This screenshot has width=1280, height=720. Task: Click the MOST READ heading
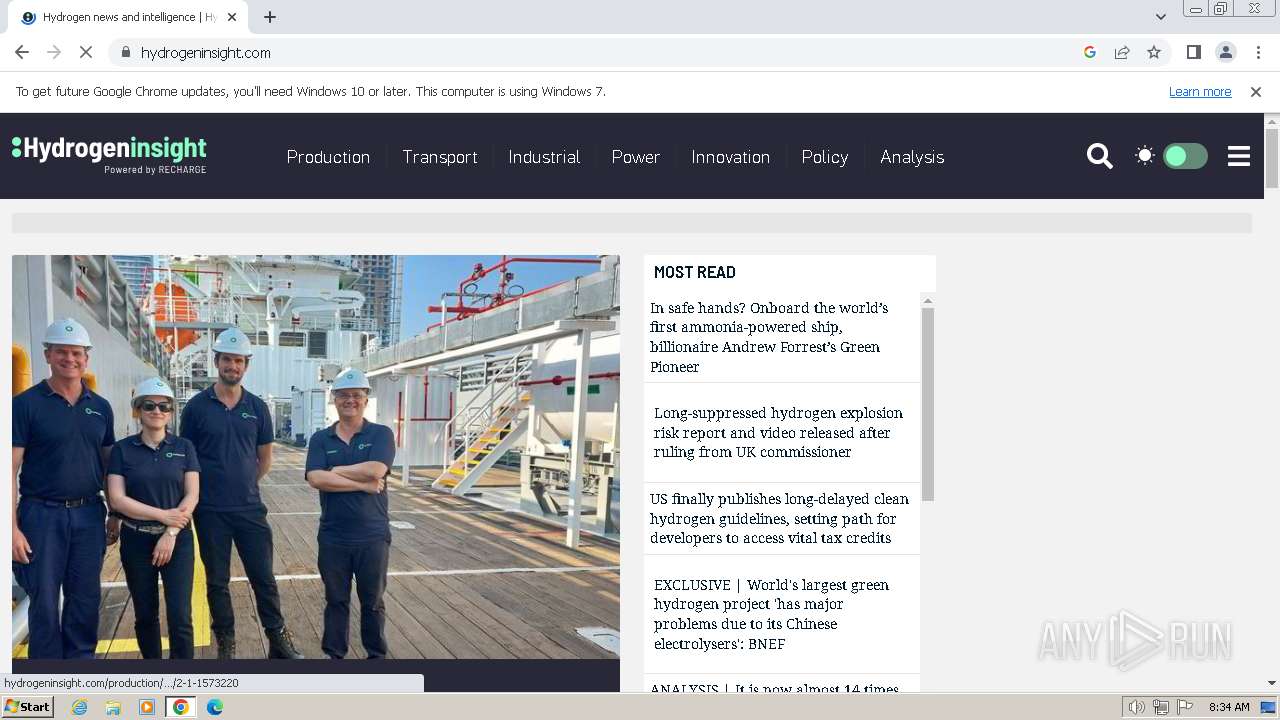694,272
